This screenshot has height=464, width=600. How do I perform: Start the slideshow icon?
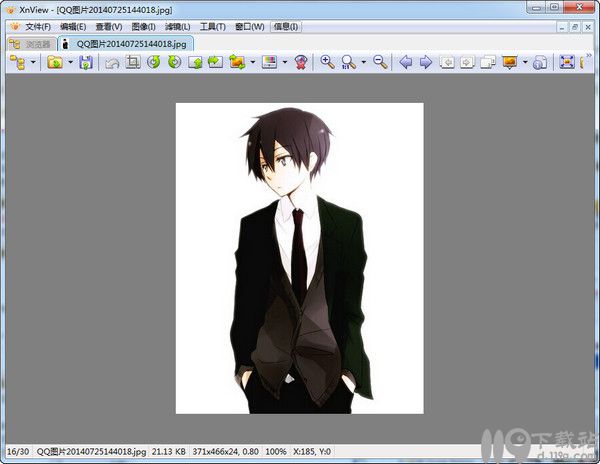pos(510,62)
